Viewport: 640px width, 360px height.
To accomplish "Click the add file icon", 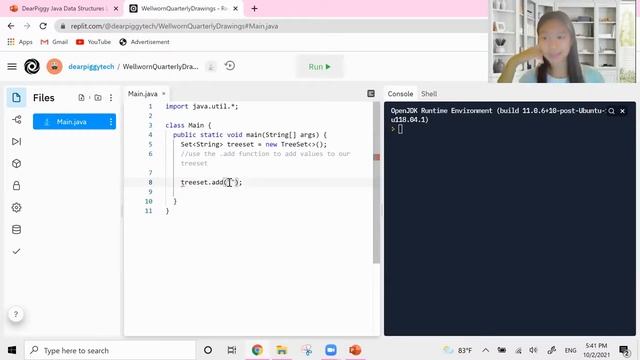I will pyautogui.click(x=81, y=98).
